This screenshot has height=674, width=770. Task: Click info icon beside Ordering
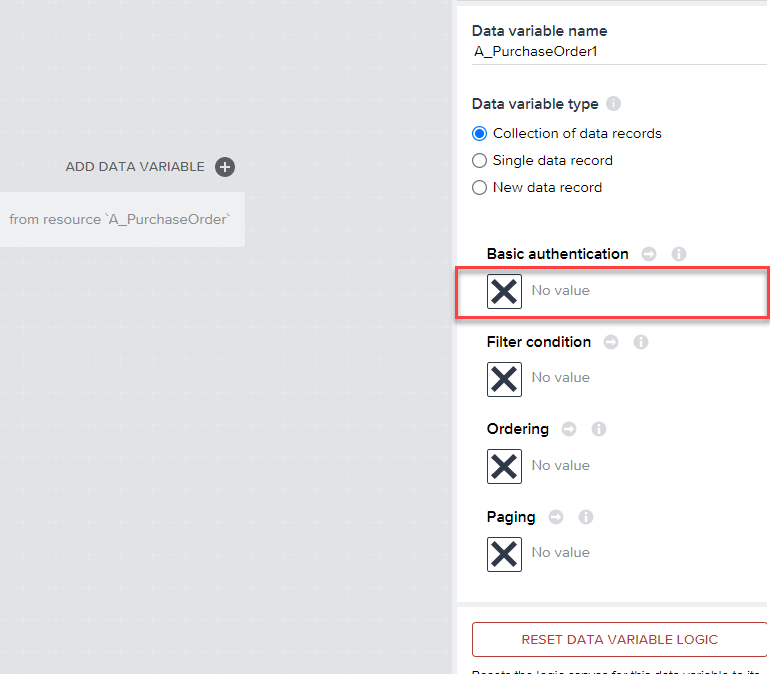coord(599,429)
